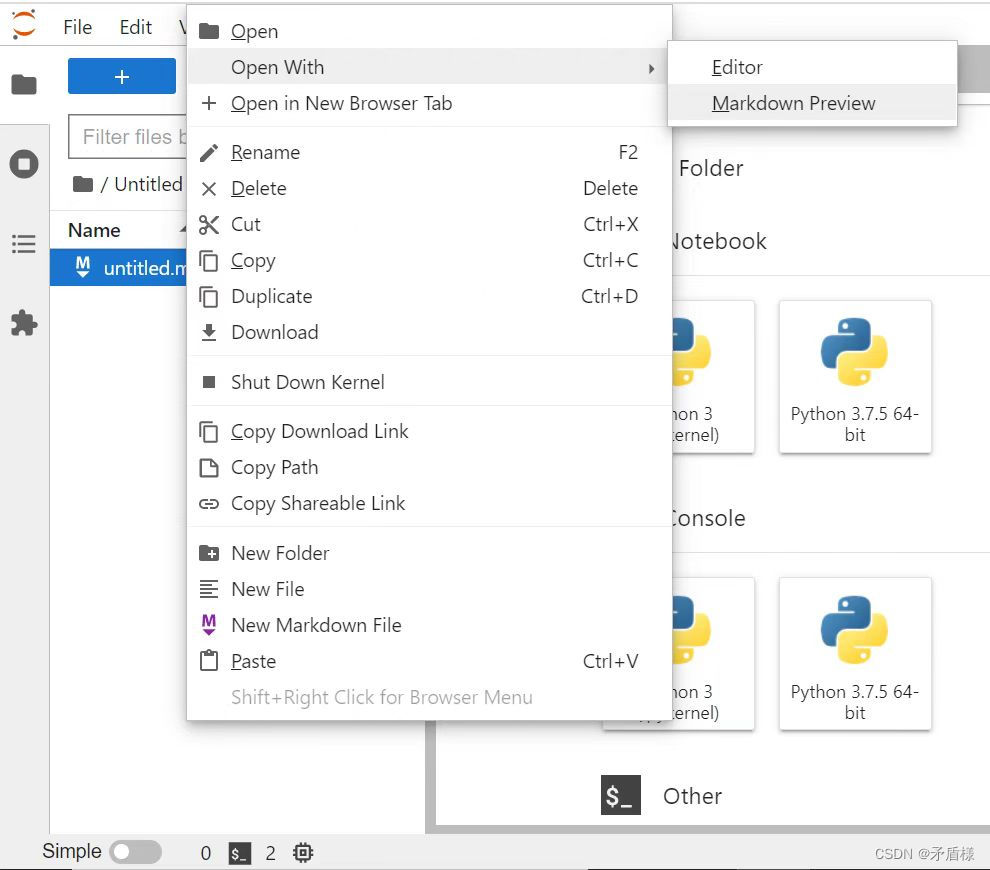Launch Python 3.7.5 64-bit notebook card
The image size is (990, 870).
pyautogui.click(x=855, y=377)
